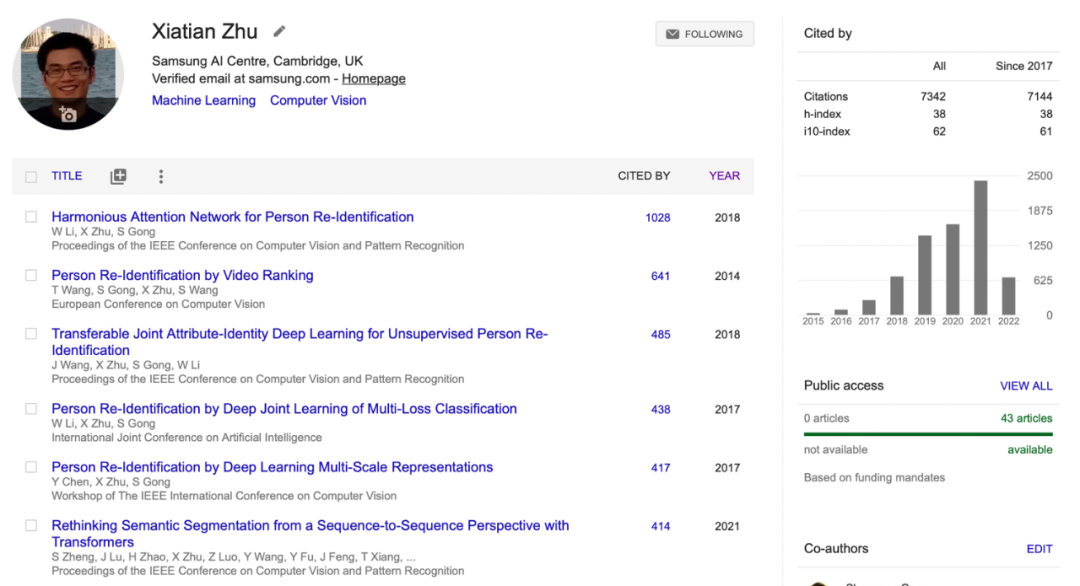The height and width of the screenshot is (586, 1080).
Task: Click the green public access progress bar
Action: (x=928, y=434)
